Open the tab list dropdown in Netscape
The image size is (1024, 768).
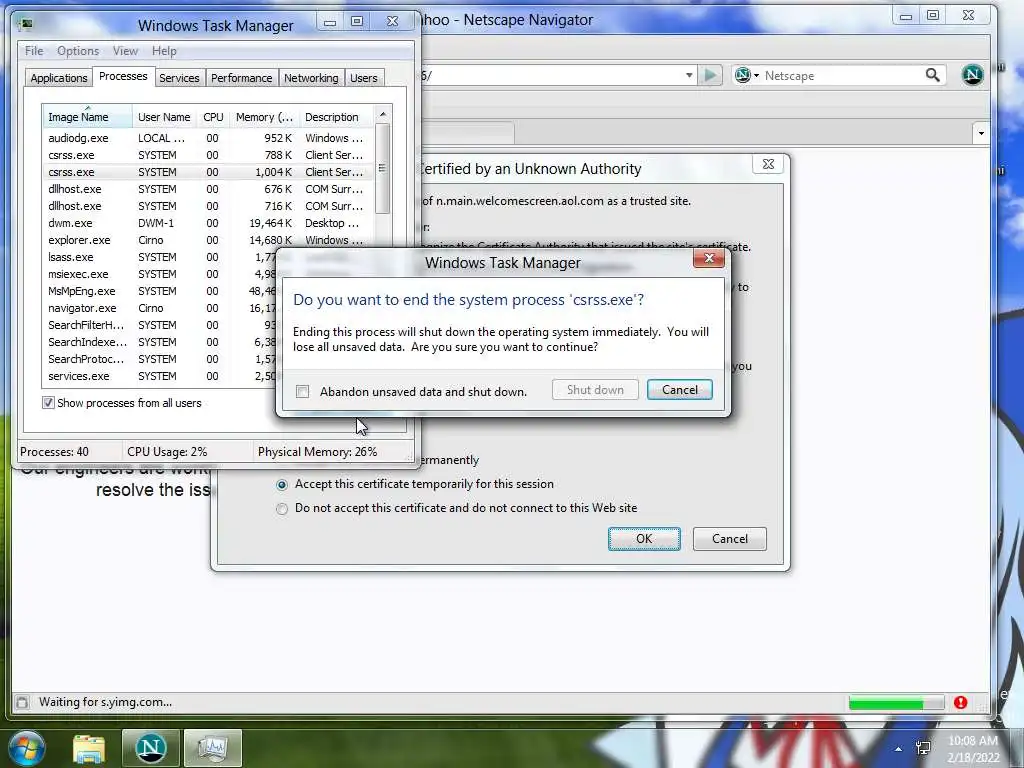click(x=981, y=133)
